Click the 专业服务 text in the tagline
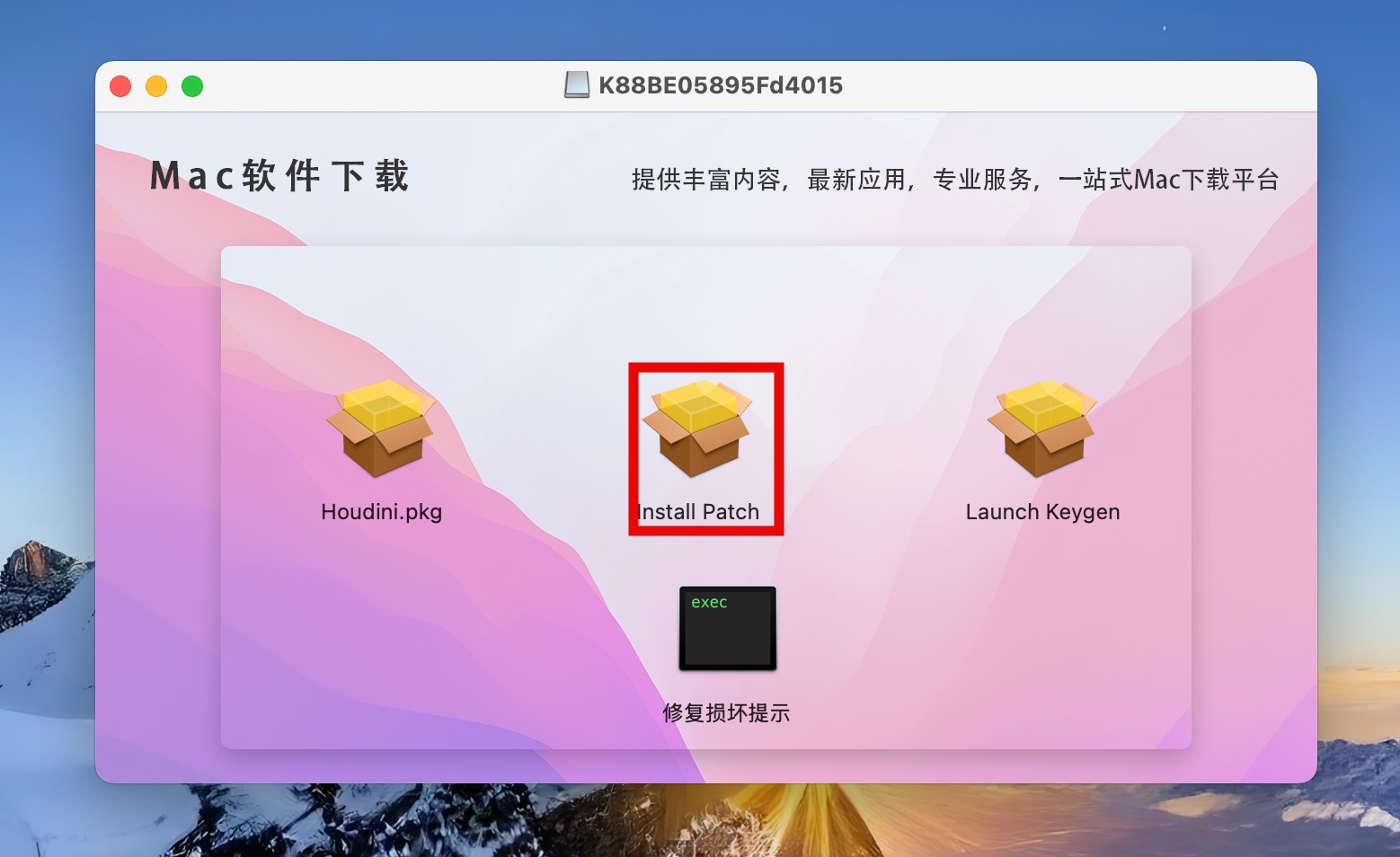Image resolution: width=1400 pixels, height=857 pixels. point(982,180)
